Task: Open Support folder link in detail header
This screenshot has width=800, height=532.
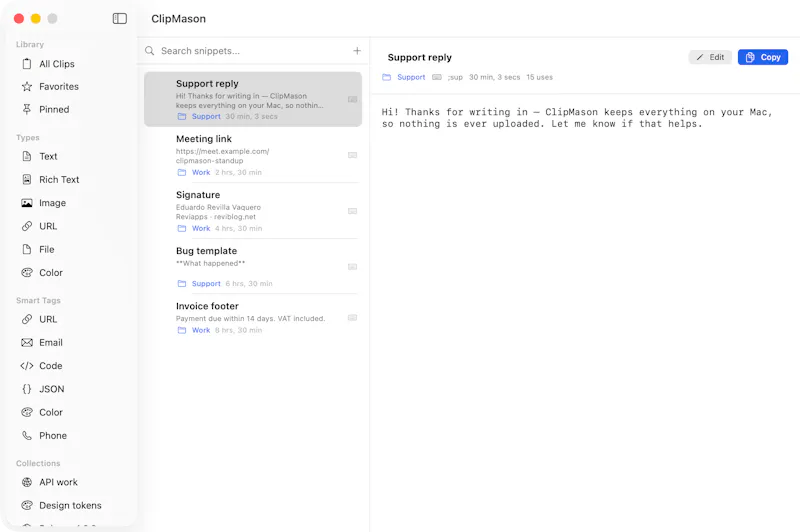Action: click(404, 77)
